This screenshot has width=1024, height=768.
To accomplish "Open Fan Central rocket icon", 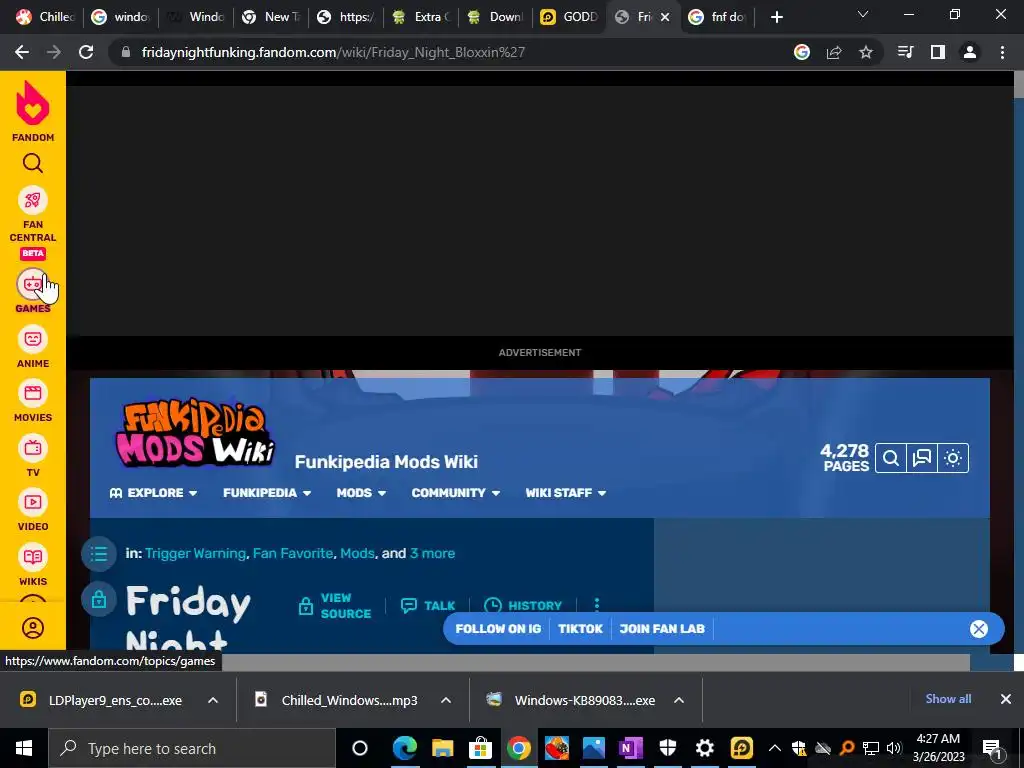I will pos(33,200).
